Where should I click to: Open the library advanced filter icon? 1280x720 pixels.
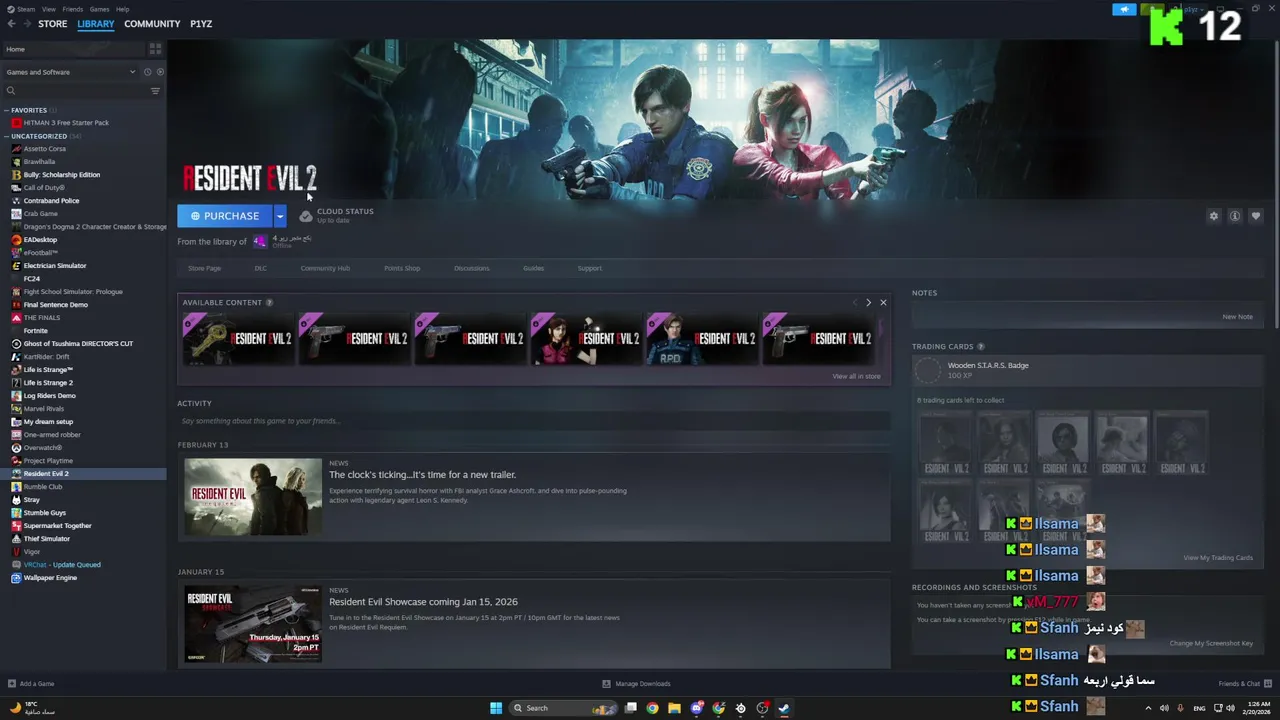click(x=155, y=91)
